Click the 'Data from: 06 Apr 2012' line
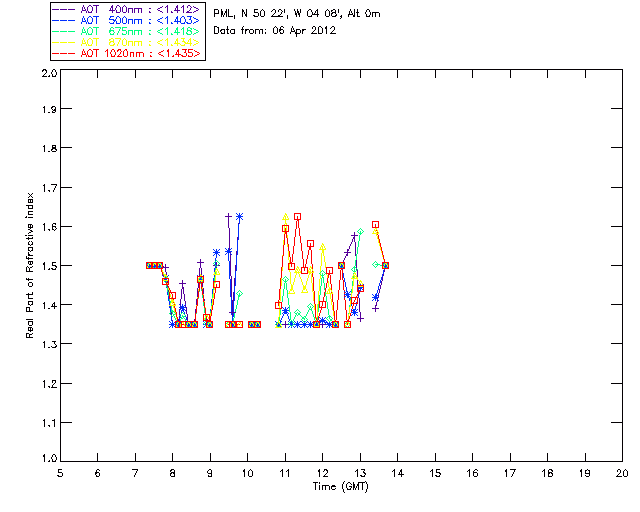This screenshot has width=640, height=512. pos(275,31)
